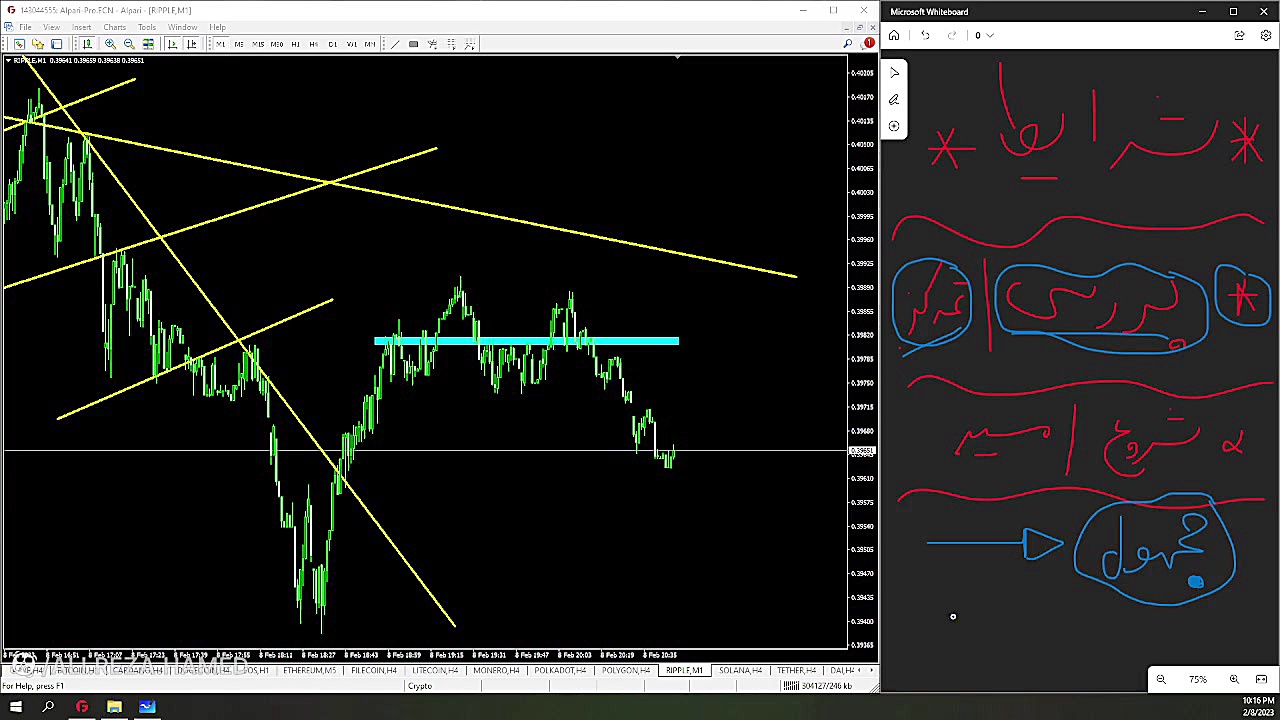Zoom in the Whiteboard canvas
The height and width of the screenshot is (720, 1280).
[1234, 680]
